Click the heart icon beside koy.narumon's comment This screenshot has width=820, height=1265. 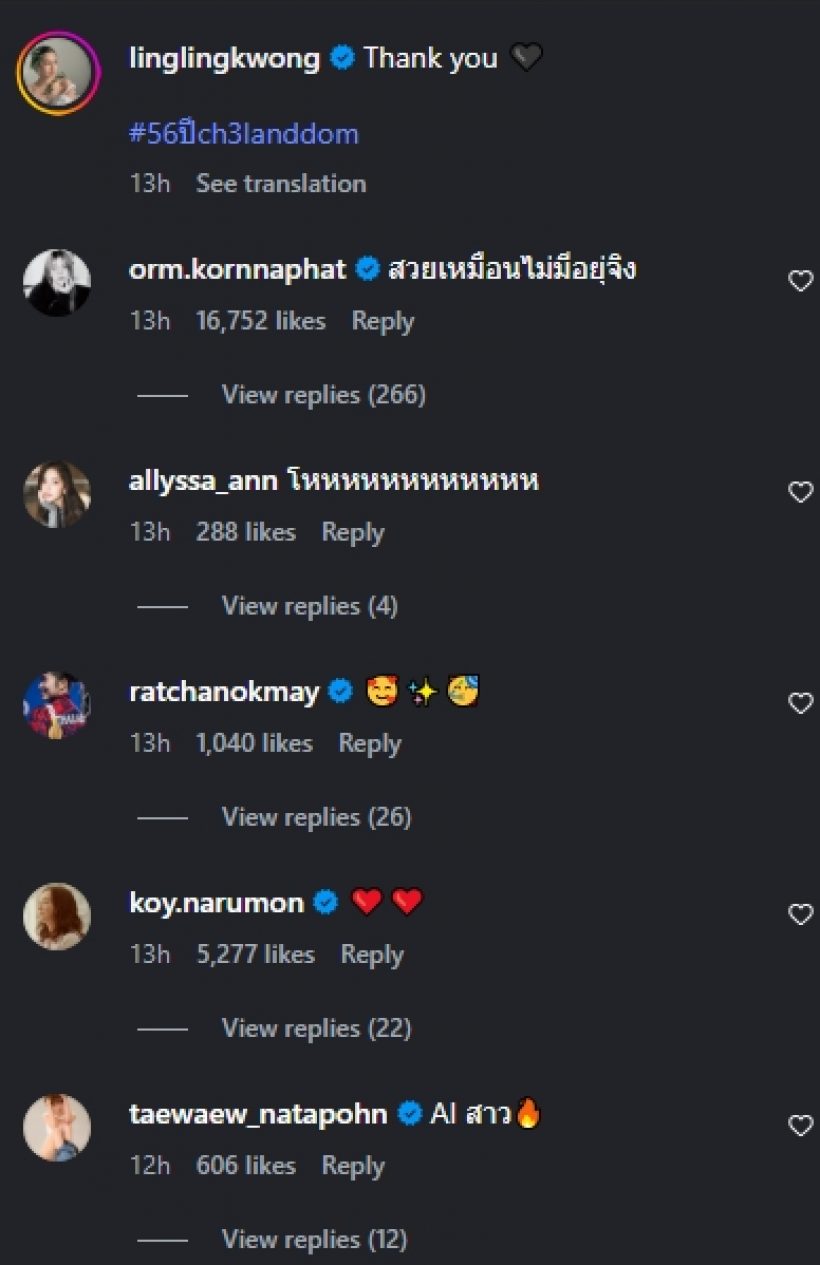click(800, 915)
